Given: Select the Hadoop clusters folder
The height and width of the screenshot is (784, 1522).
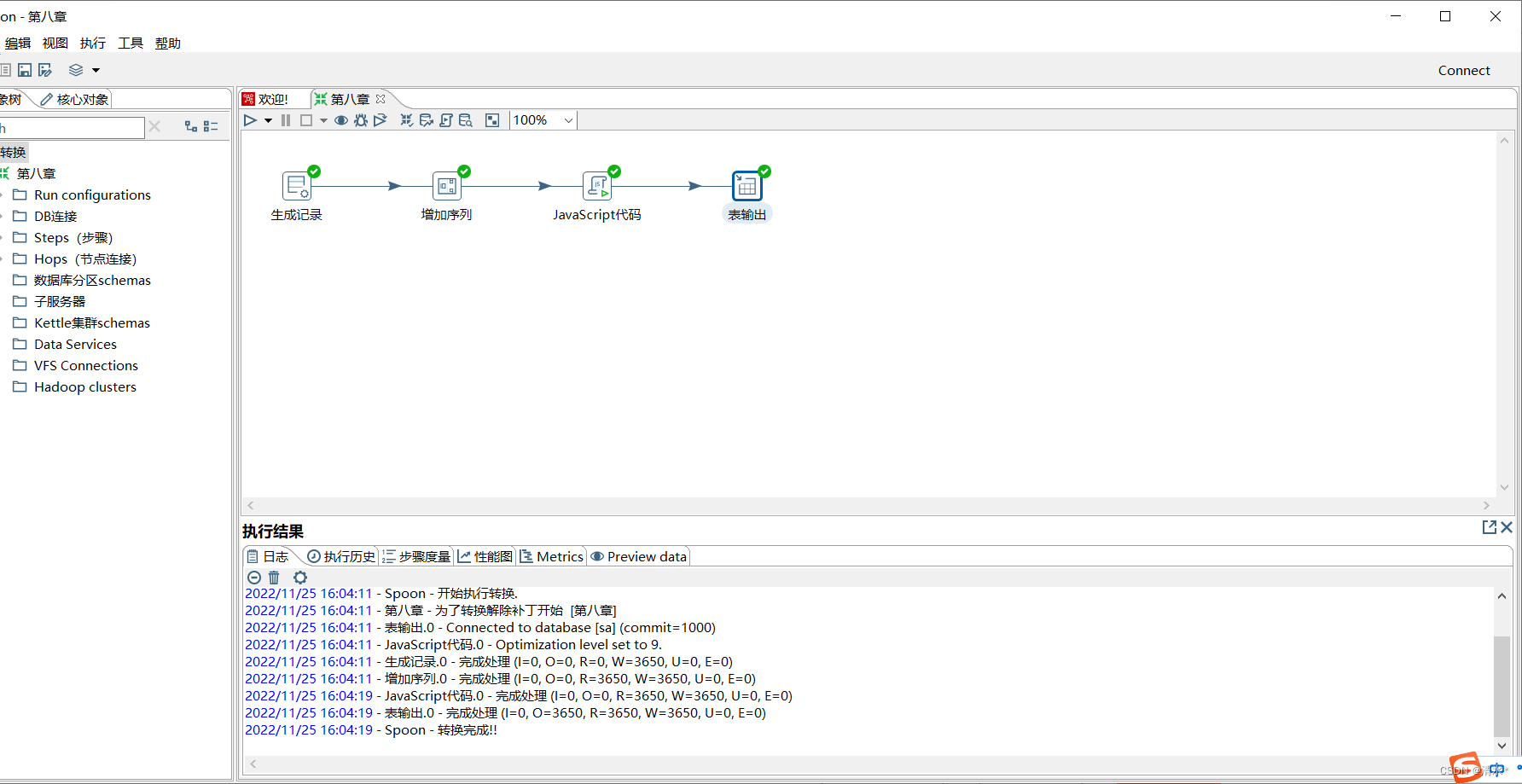Looking at the screenshot, I should coord(85,387).
